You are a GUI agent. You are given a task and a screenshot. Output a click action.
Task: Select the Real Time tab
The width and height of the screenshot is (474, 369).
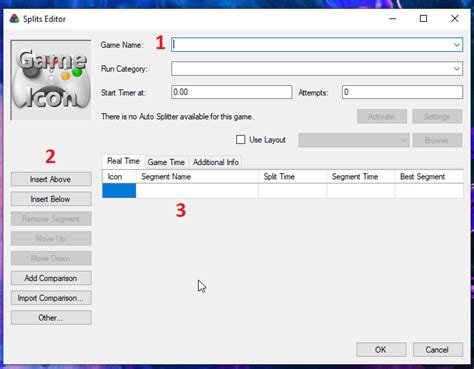click(123, 161)
